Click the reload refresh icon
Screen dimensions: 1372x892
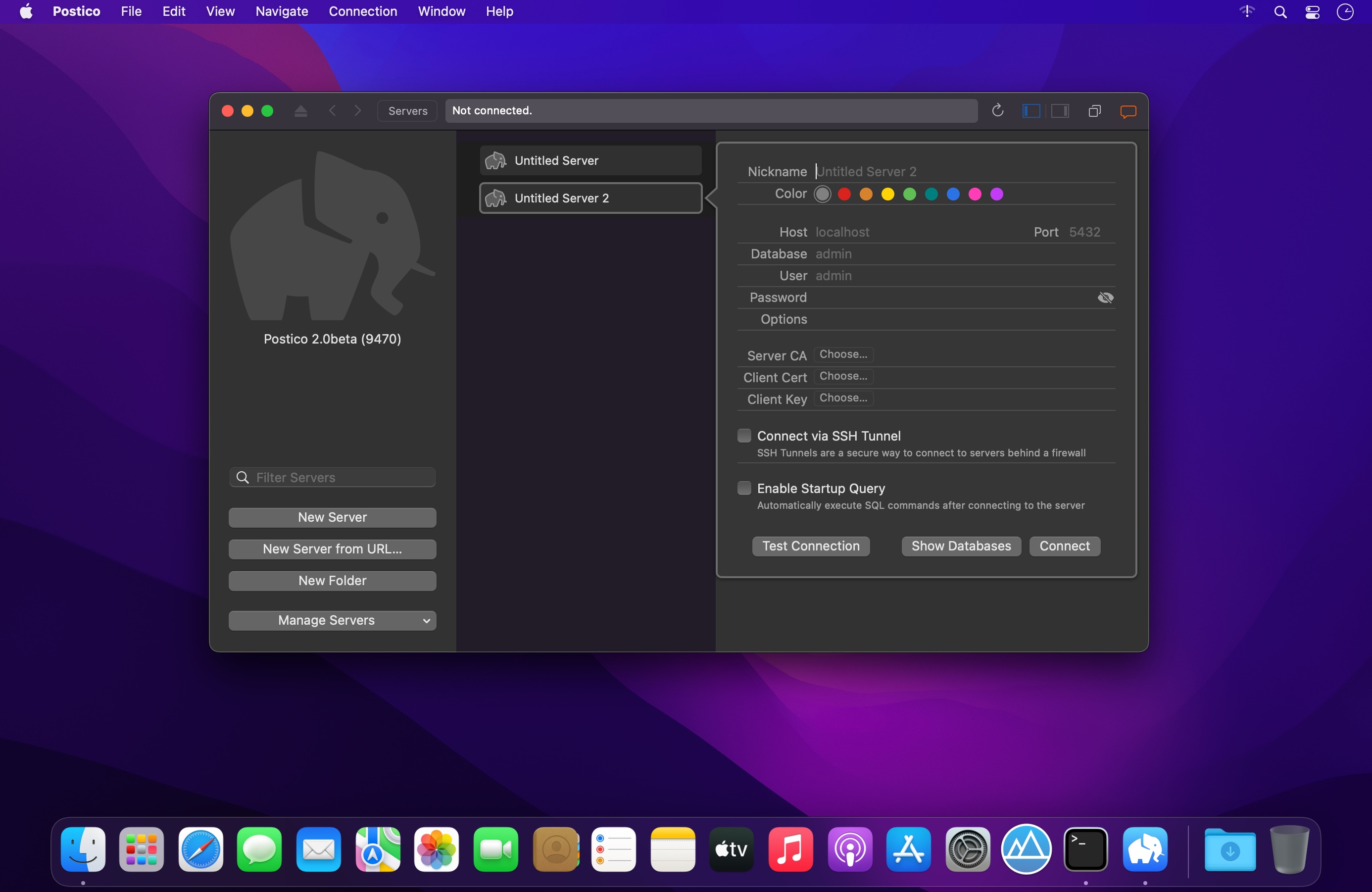[x=997, y=110]
